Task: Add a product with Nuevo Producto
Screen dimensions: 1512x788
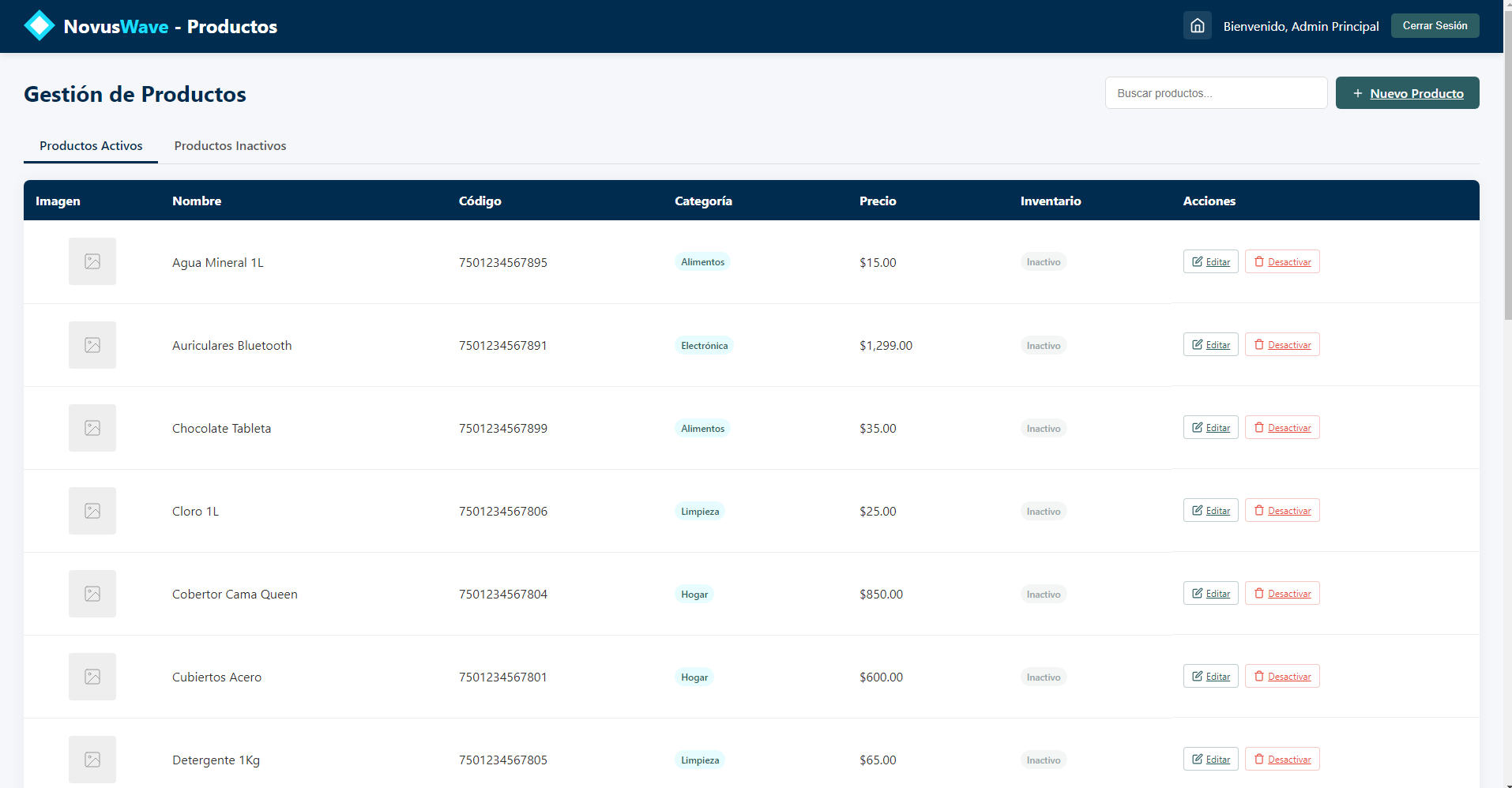Action: click(x=1407, y=93)
